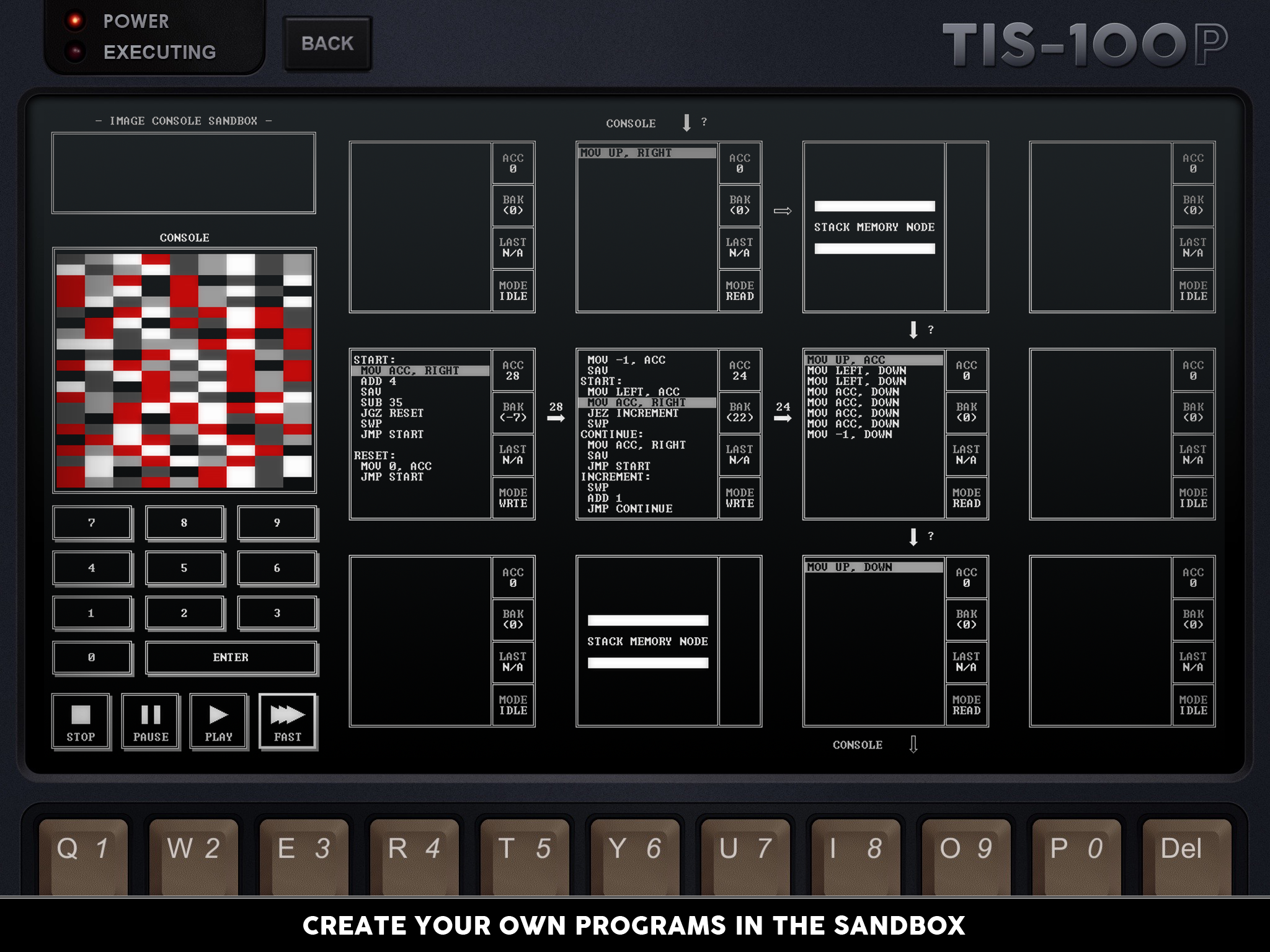This screenshot has height=952, width=1270.
Task: Click the console pixel image display
Action: pyautogui.click(x=184, y=370)
